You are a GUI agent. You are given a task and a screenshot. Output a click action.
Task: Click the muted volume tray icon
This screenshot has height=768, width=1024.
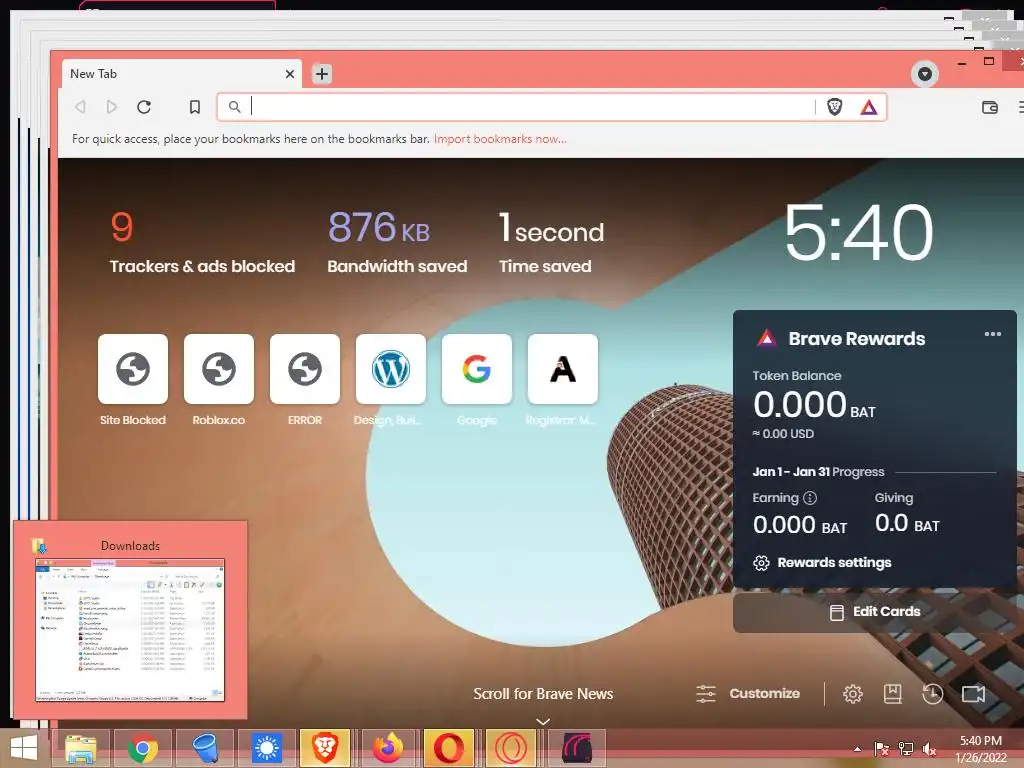point(929,749)
